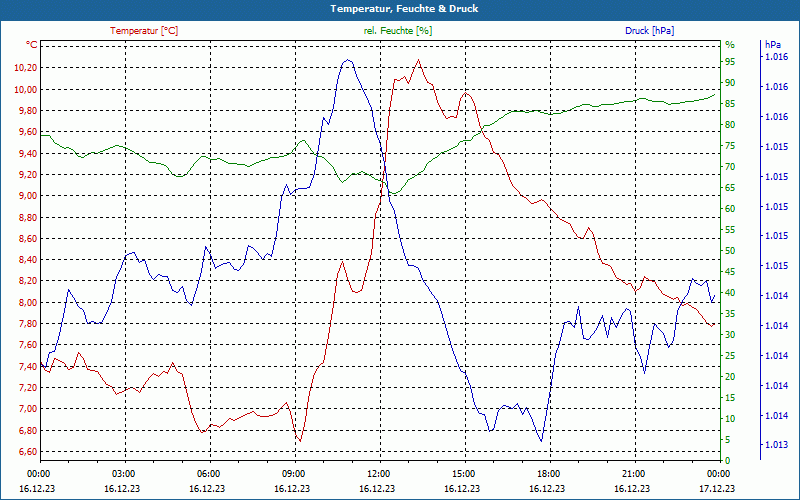Image resolution: width=800 pixels, height=500 pixels.
Task: Click the chart title 'Temperatur, Feuchte & Druck'
Action: (x=404, y=9)
